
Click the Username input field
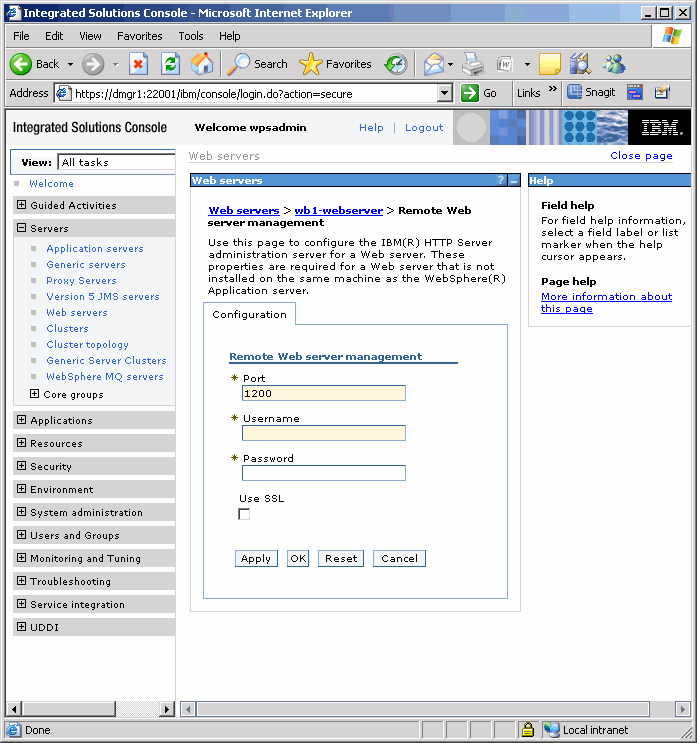(x=323, y=433)
